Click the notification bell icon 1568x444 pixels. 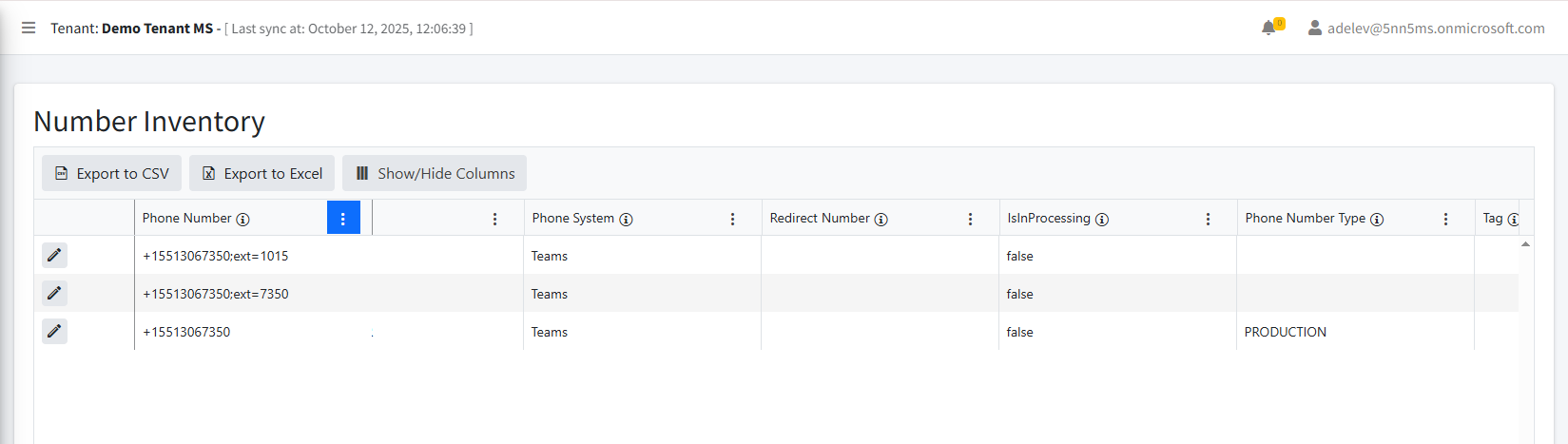click(1268, 29)
